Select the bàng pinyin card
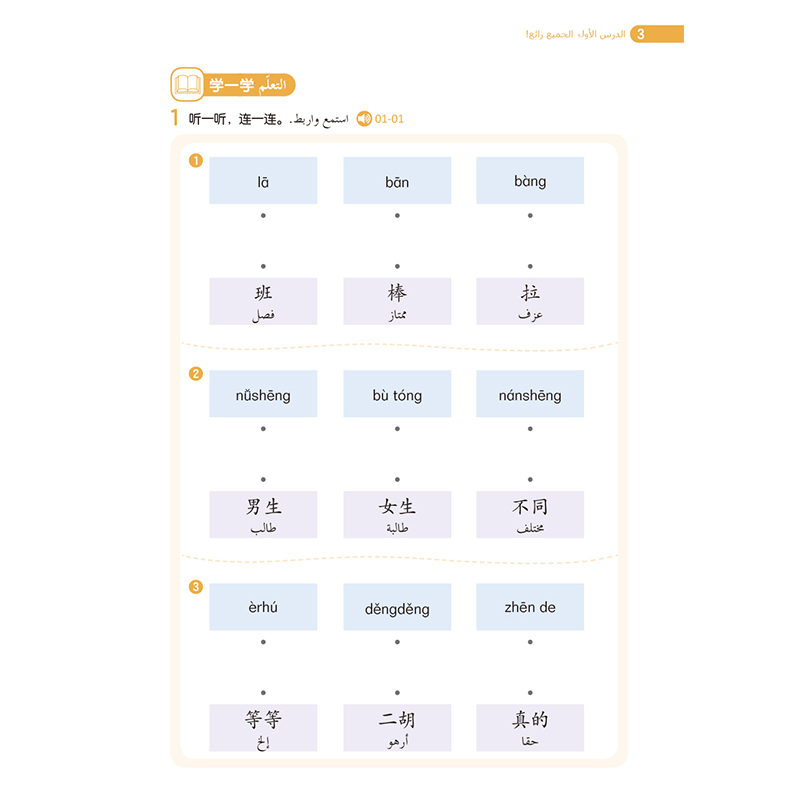 530,181
